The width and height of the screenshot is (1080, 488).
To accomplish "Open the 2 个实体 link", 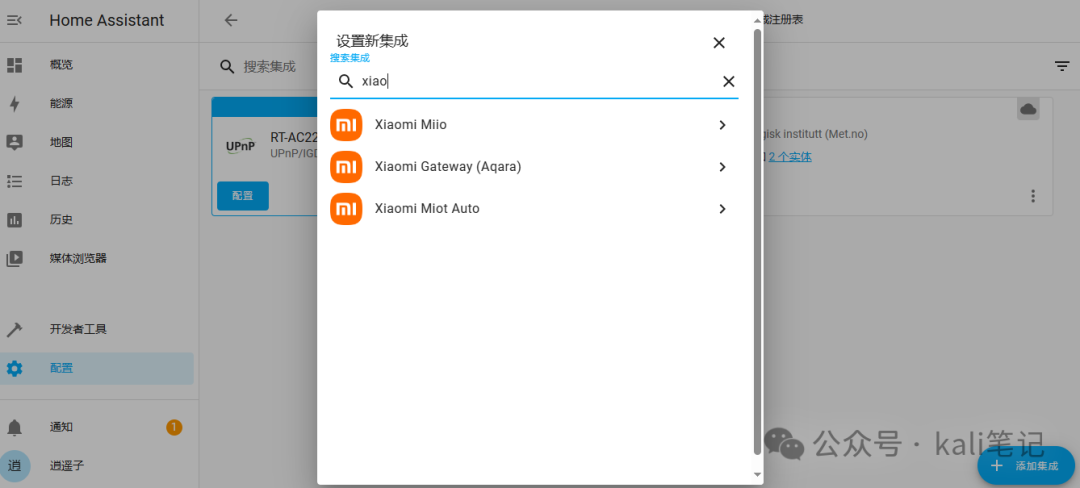I will click(790, 157).
